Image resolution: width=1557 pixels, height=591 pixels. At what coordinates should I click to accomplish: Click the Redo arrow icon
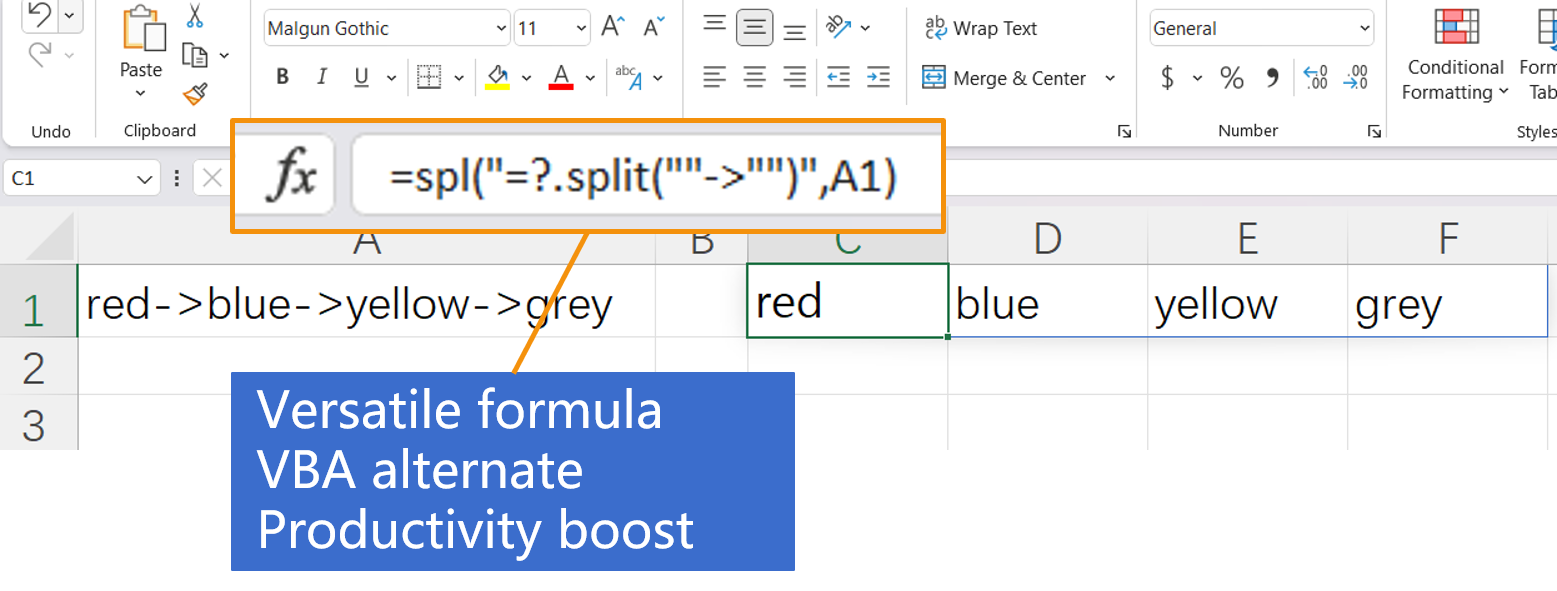tap(41, 54)
